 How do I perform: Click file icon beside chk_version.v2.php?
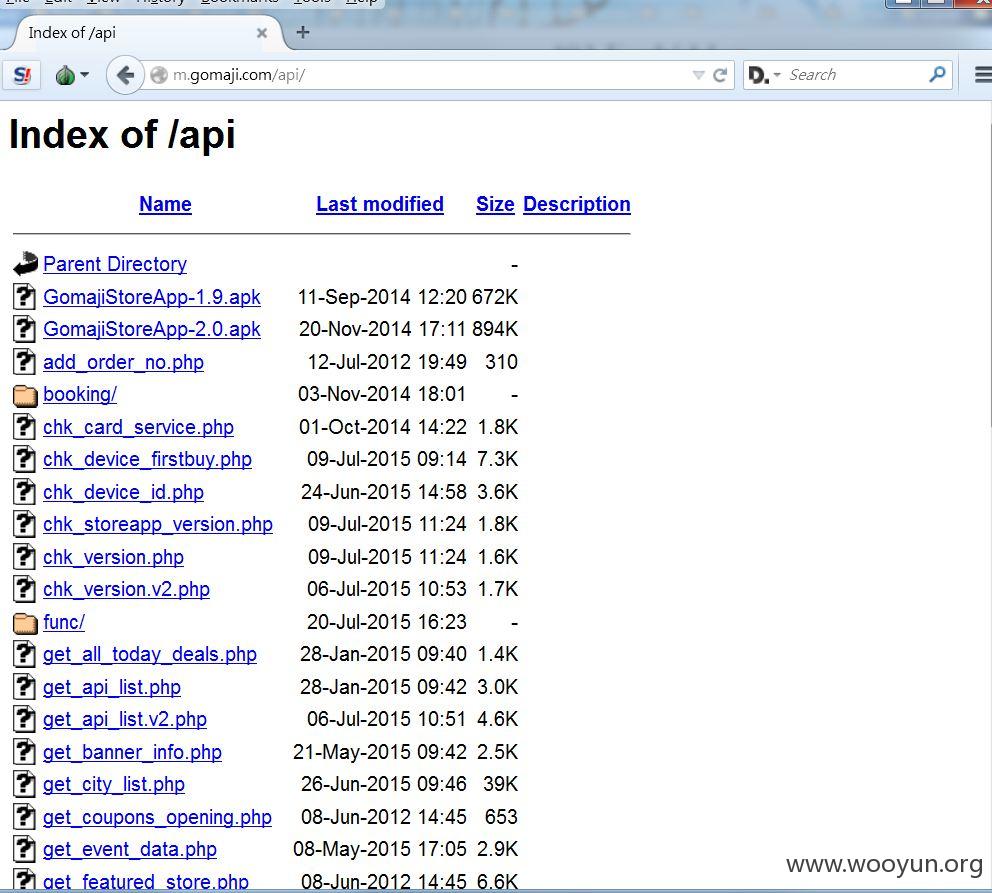point(25,589)
